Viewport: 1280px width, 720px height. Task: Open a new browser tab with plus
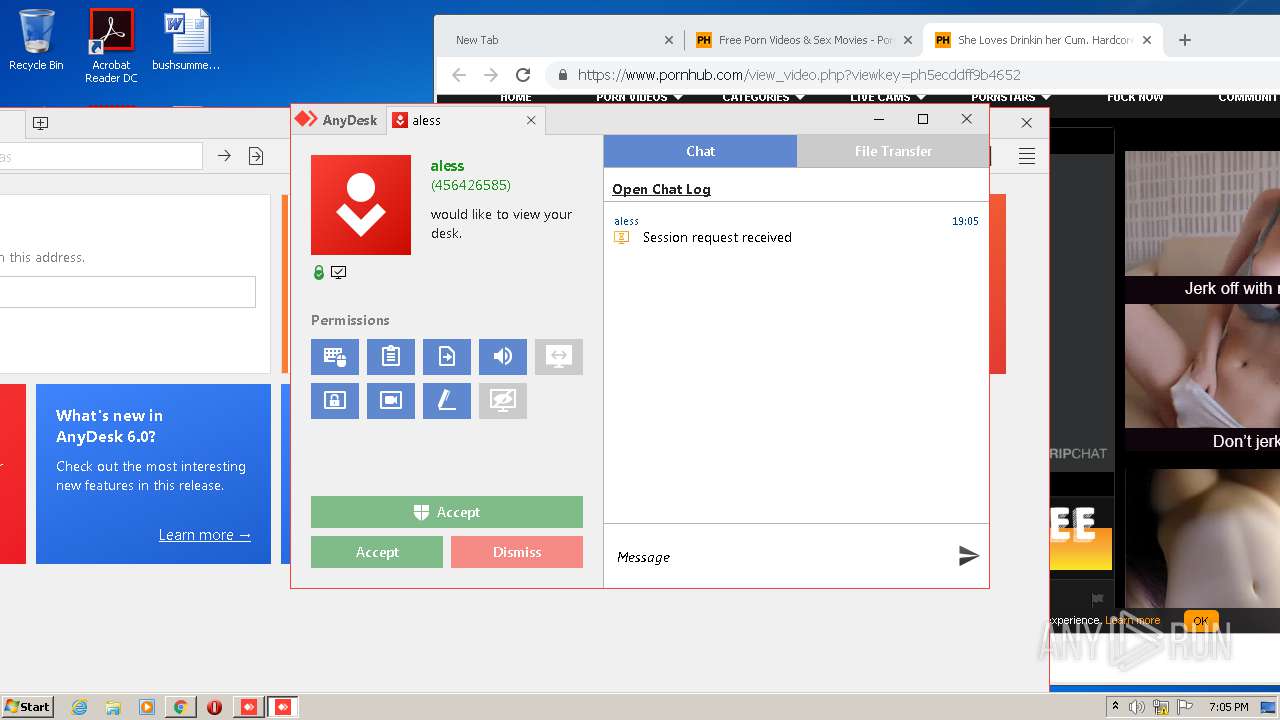coord(1185,40)
